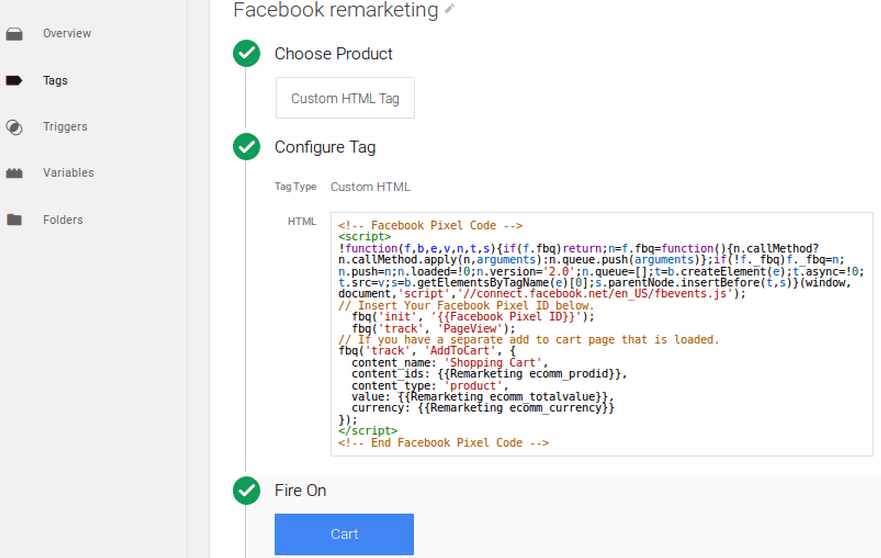Click the opening <script> tag line
Viewport: 881px width, 558px height.
[x=364, y=237]
